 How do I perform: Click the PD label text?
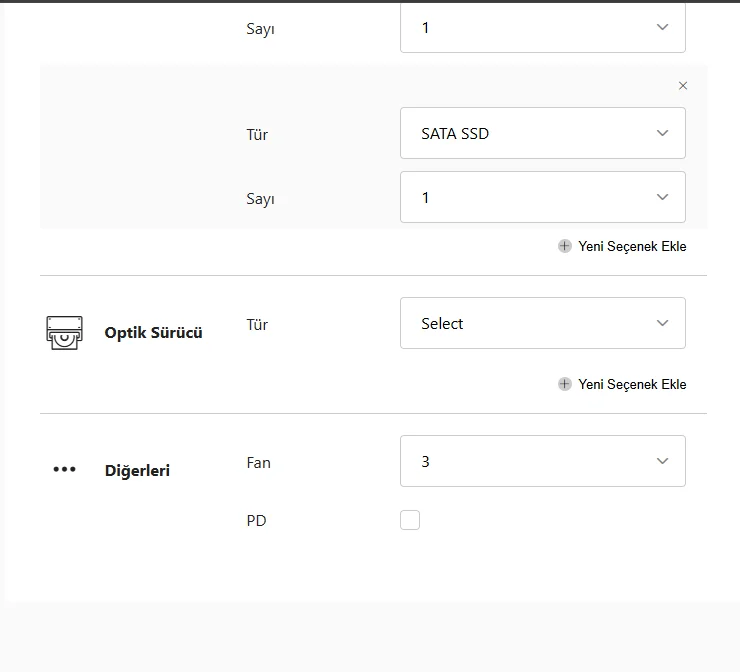click(x=256, y=521)
